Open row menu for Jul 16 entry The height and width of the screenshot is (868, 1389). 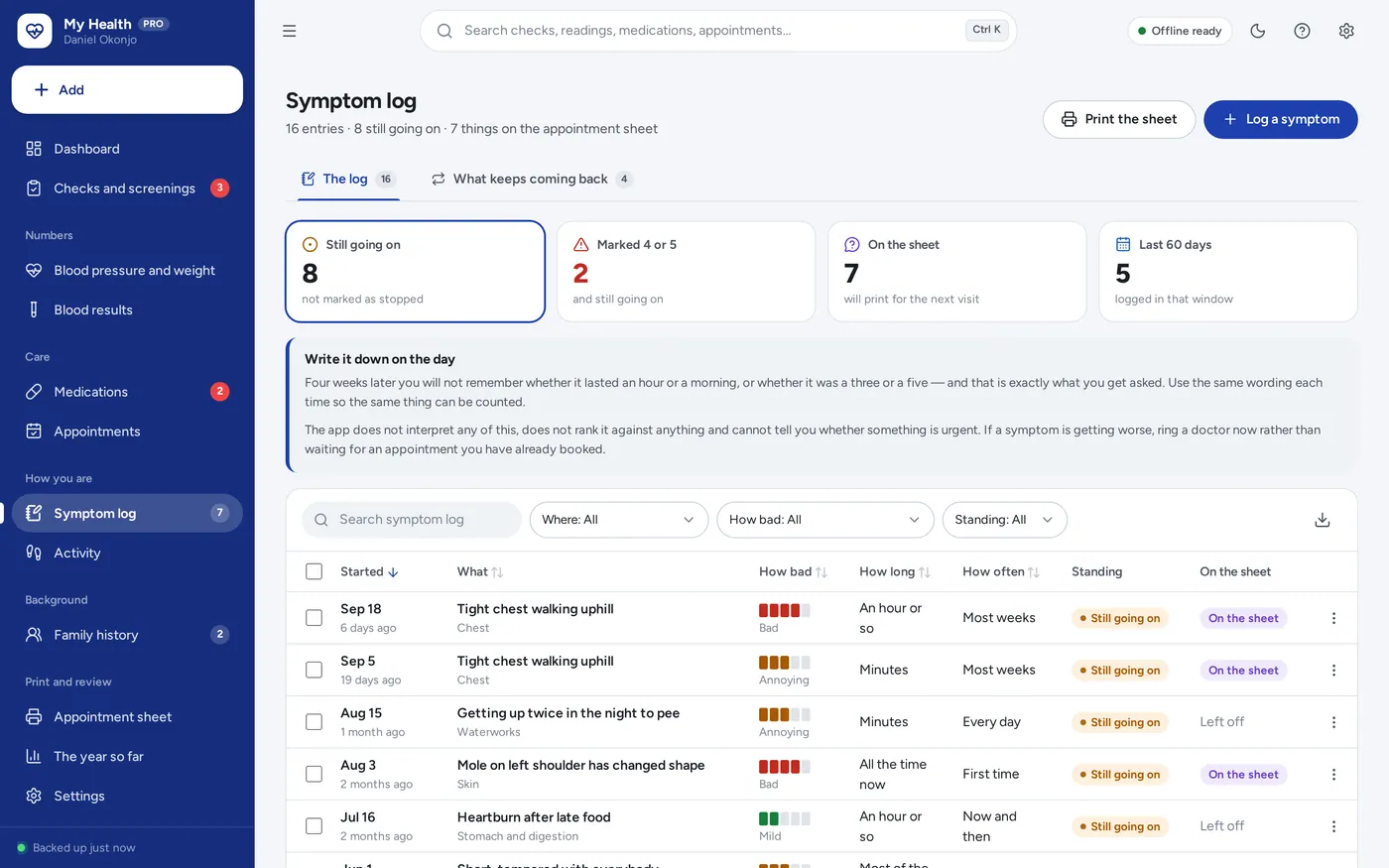click(x=1333, y=826)
